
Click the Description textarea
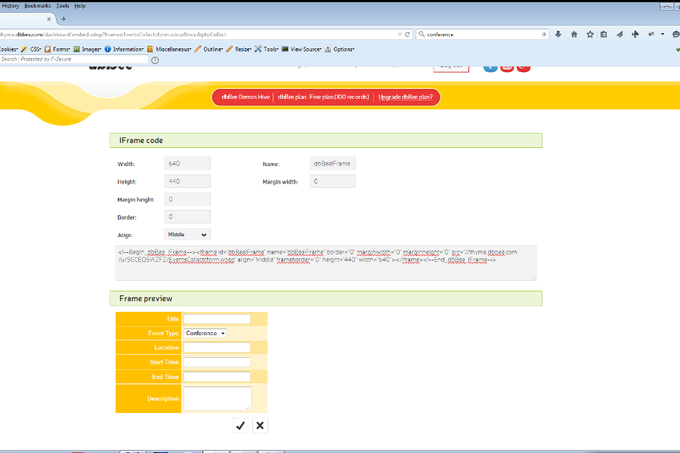(x=217, y=398)
